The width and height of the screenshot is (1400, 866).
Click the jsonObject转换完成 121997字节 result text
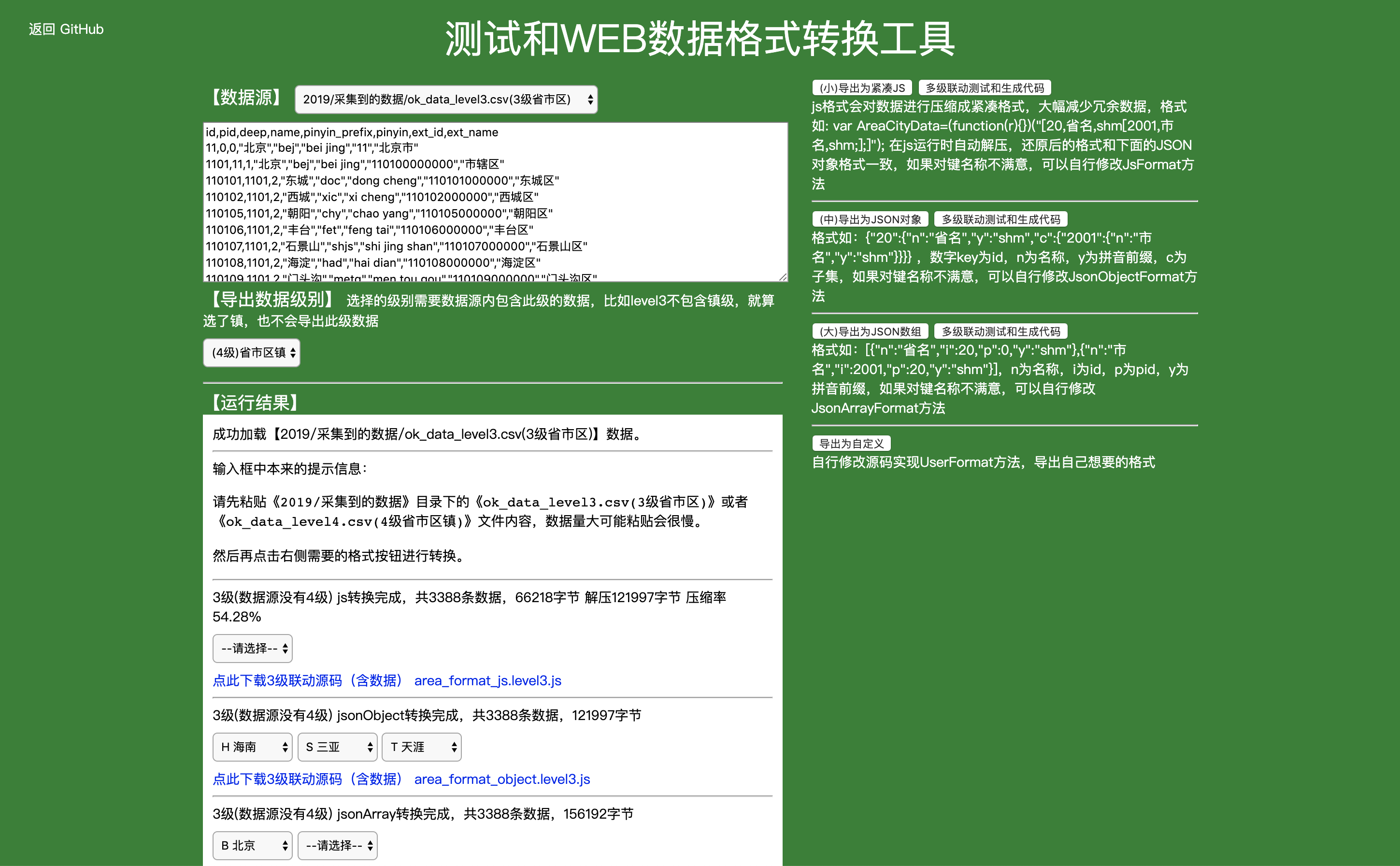427,715
